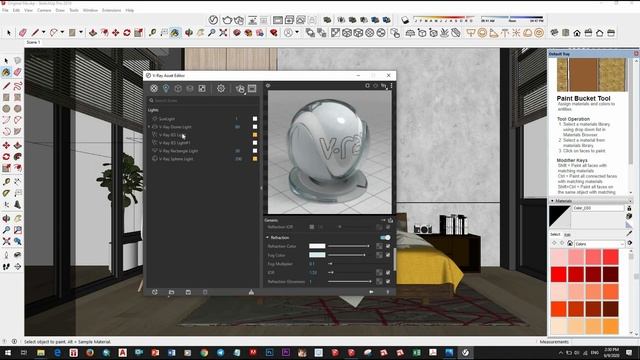Image resolution: width=640 pixels, height=360 pixels.
Task: Open the Camera menu
Action: tap(44, 10)
